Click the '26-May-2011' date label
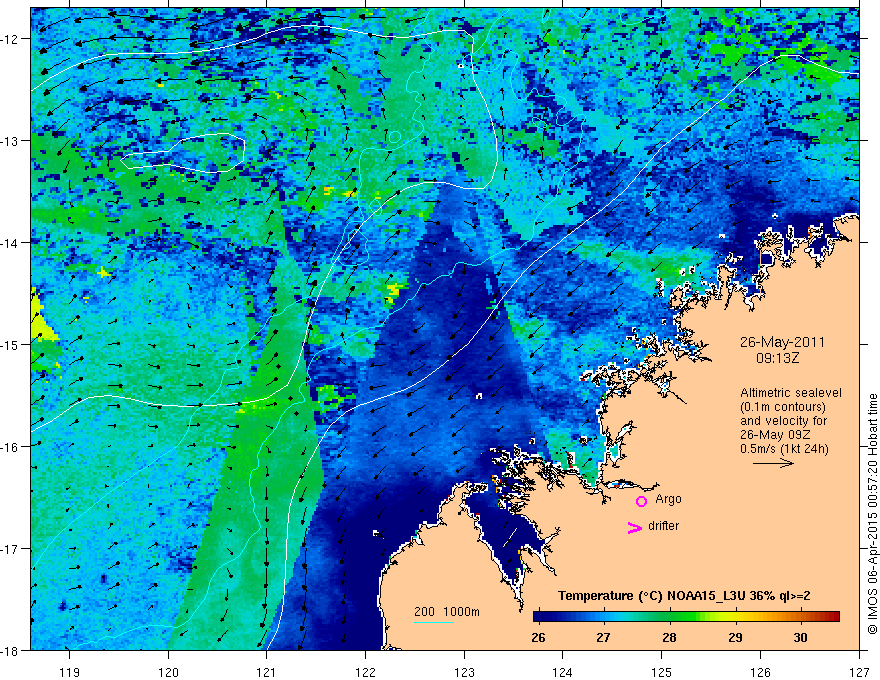 (x=782, y=342)
